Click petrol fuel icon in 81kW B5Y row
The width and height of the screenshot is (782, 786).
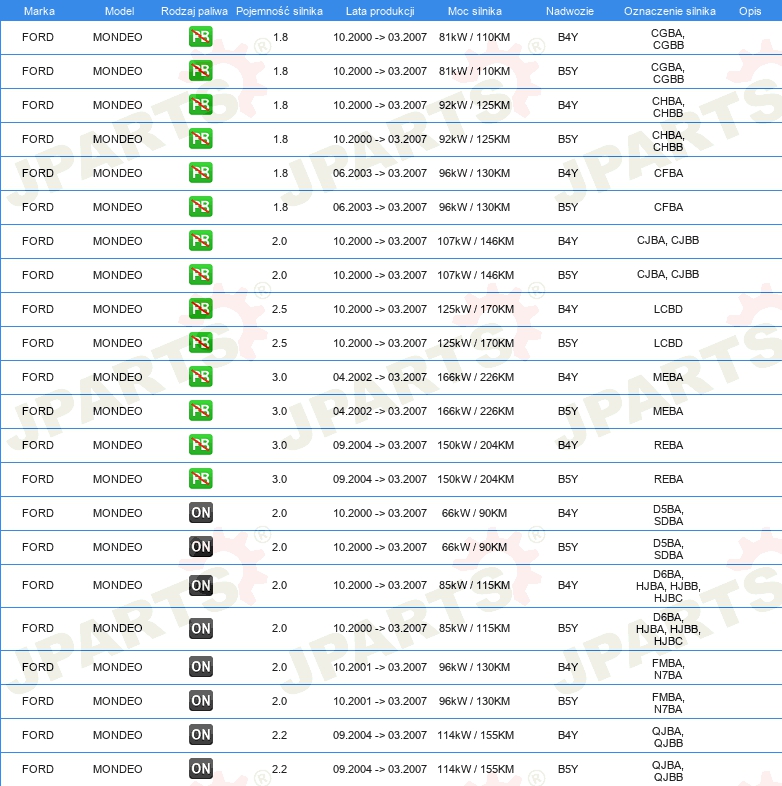201,71
